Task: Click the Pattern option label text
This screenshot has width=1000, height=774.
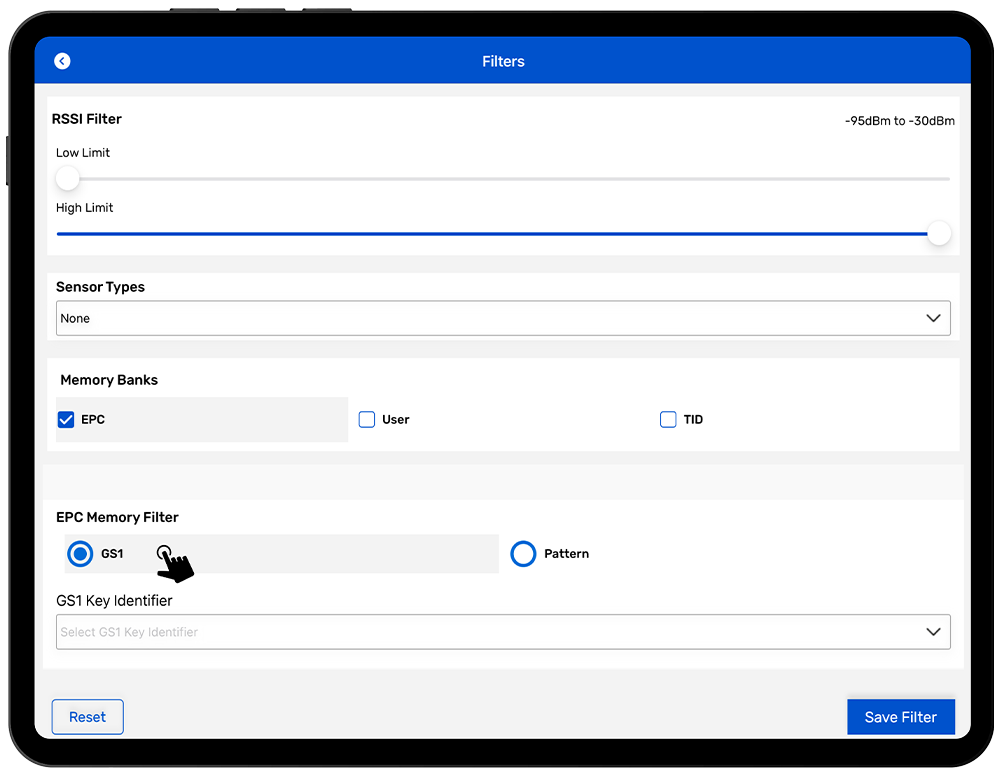Action: click(x=566, y=553)
